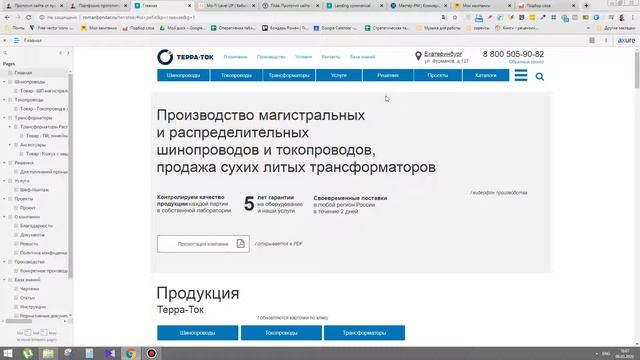Click the grid icon beside the axure logo
Image resolution: width=640 pixels, height=360 pixels.
pyautogui.click(x=592, y=40)
